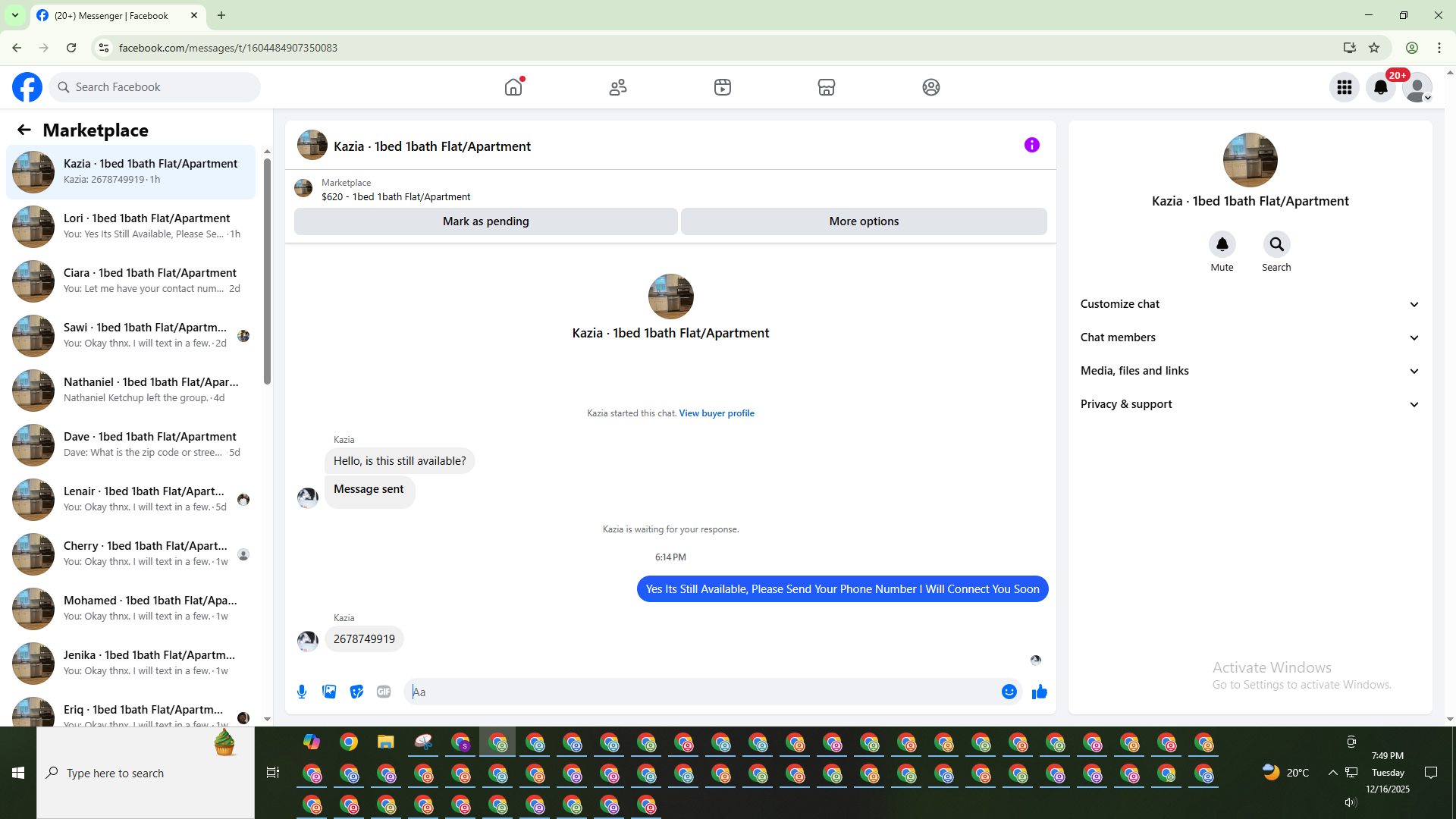Viewport: 1456px width, 819px height.
Task: Click the Windows taskbar search box
Action: pos(146,773)
